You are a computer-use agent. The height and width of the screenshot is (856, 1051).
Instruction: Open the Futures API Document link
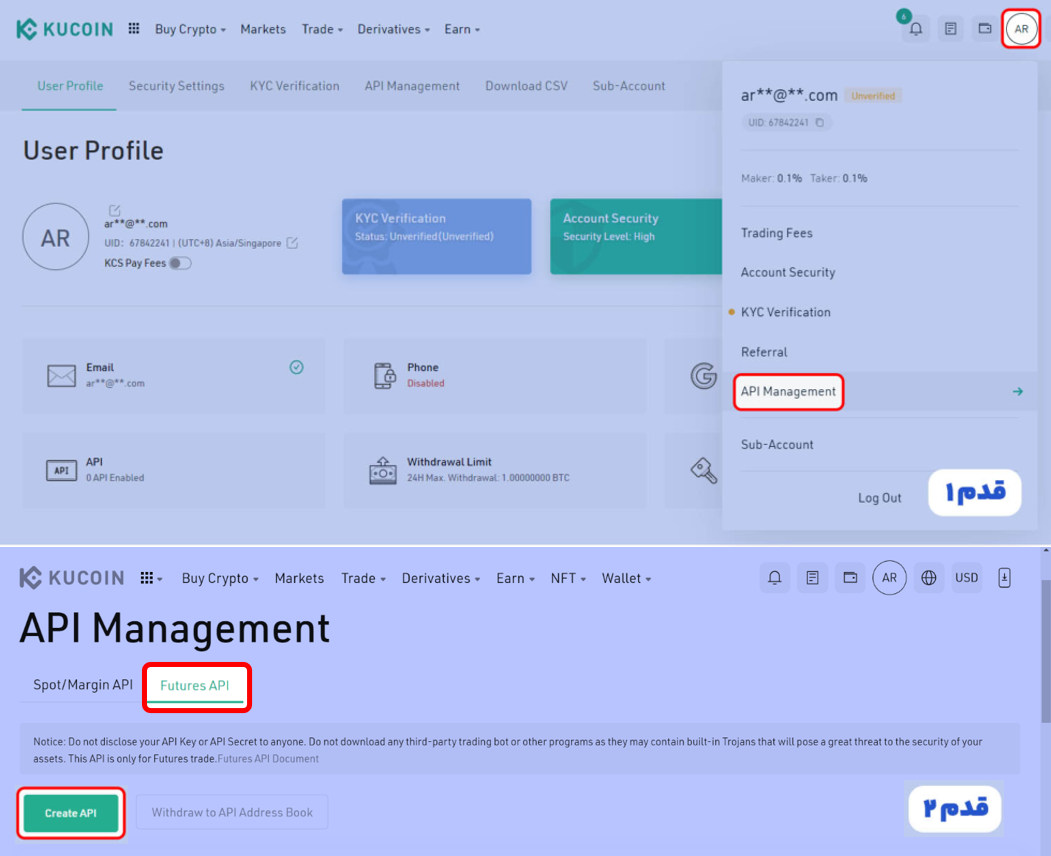pos(268,759)
